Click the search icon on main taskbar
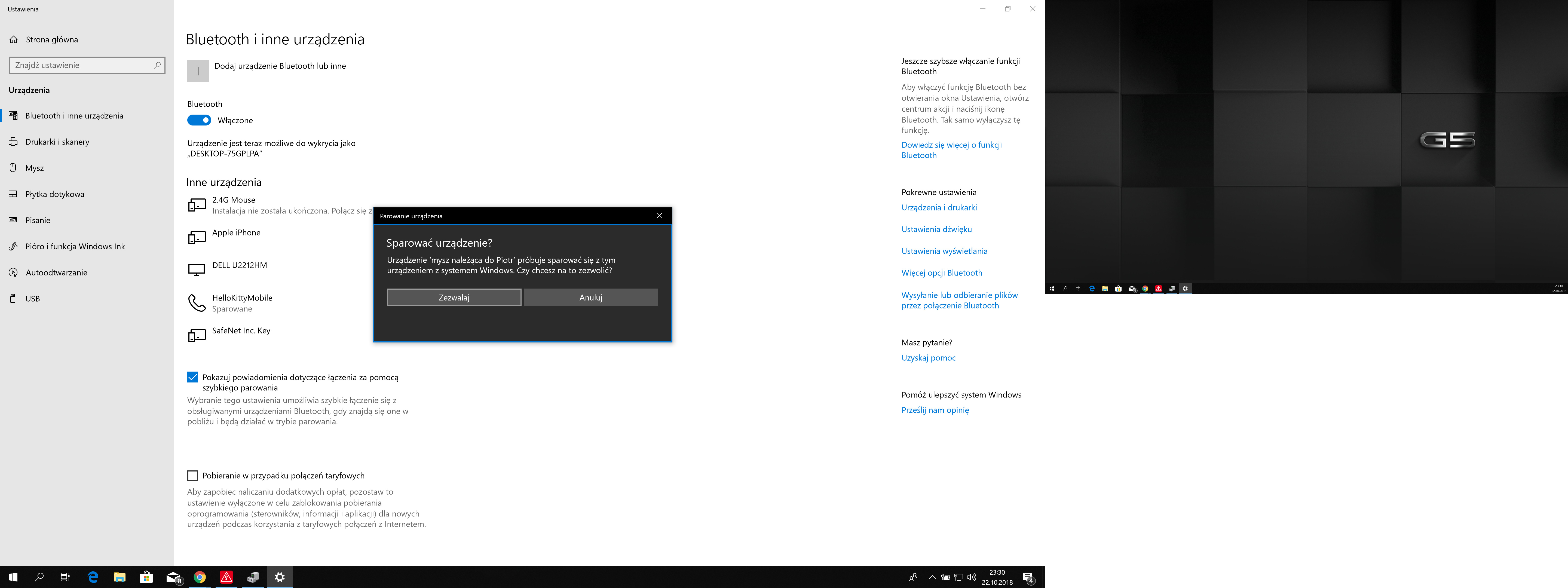Viewport: 1568px width, 588px height. click(39, 577)
